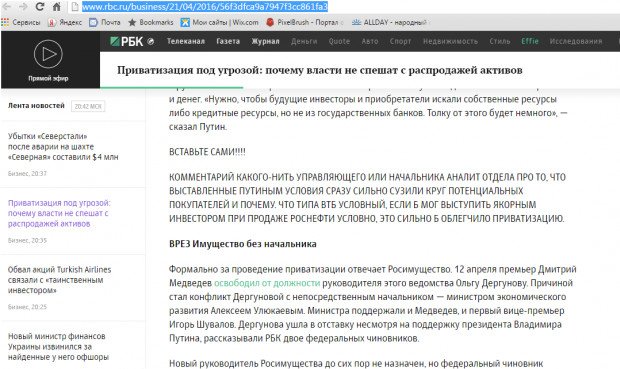Open the Спорт section
Image resolution: width=620 pixels, height=369 pixels.
pyautogui.click(x=400, y=41)
